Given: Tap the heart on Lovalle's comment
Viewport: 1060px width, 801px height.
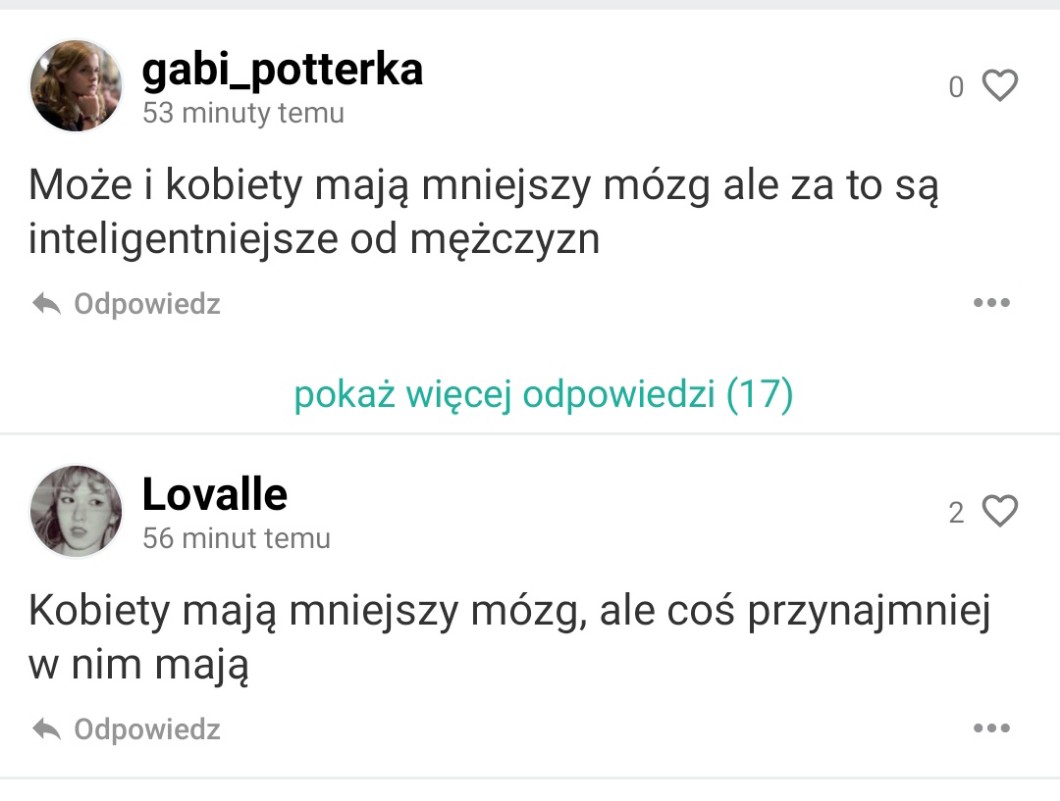Looking at the screenshot, I should tap(999, 511).
